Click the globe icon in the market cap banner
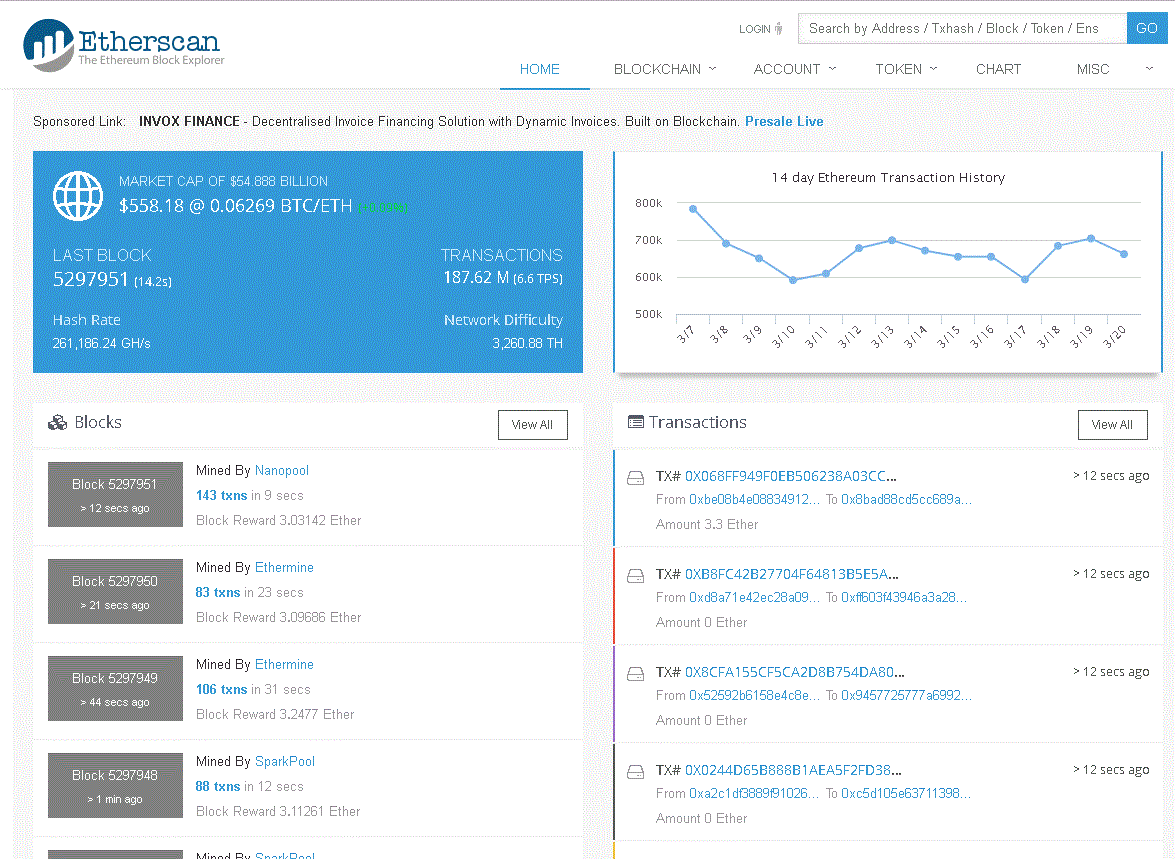 [x=77, y=195]
